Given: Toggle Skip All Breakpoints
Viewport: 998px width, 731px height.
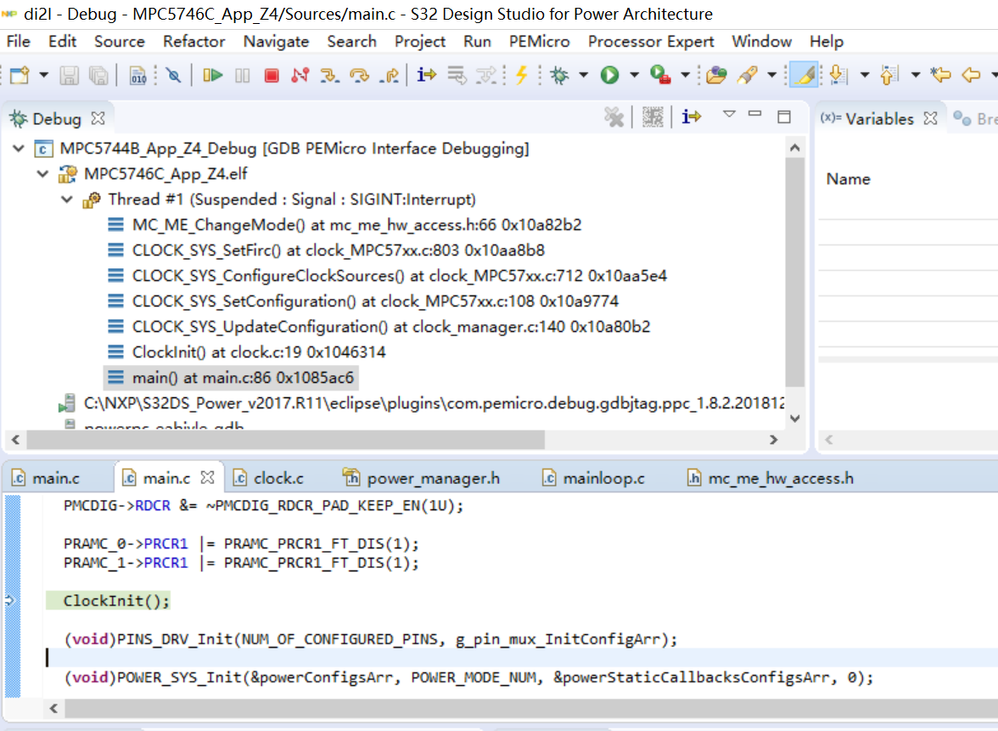Looking at the screenshot, I should coord(173,76).
